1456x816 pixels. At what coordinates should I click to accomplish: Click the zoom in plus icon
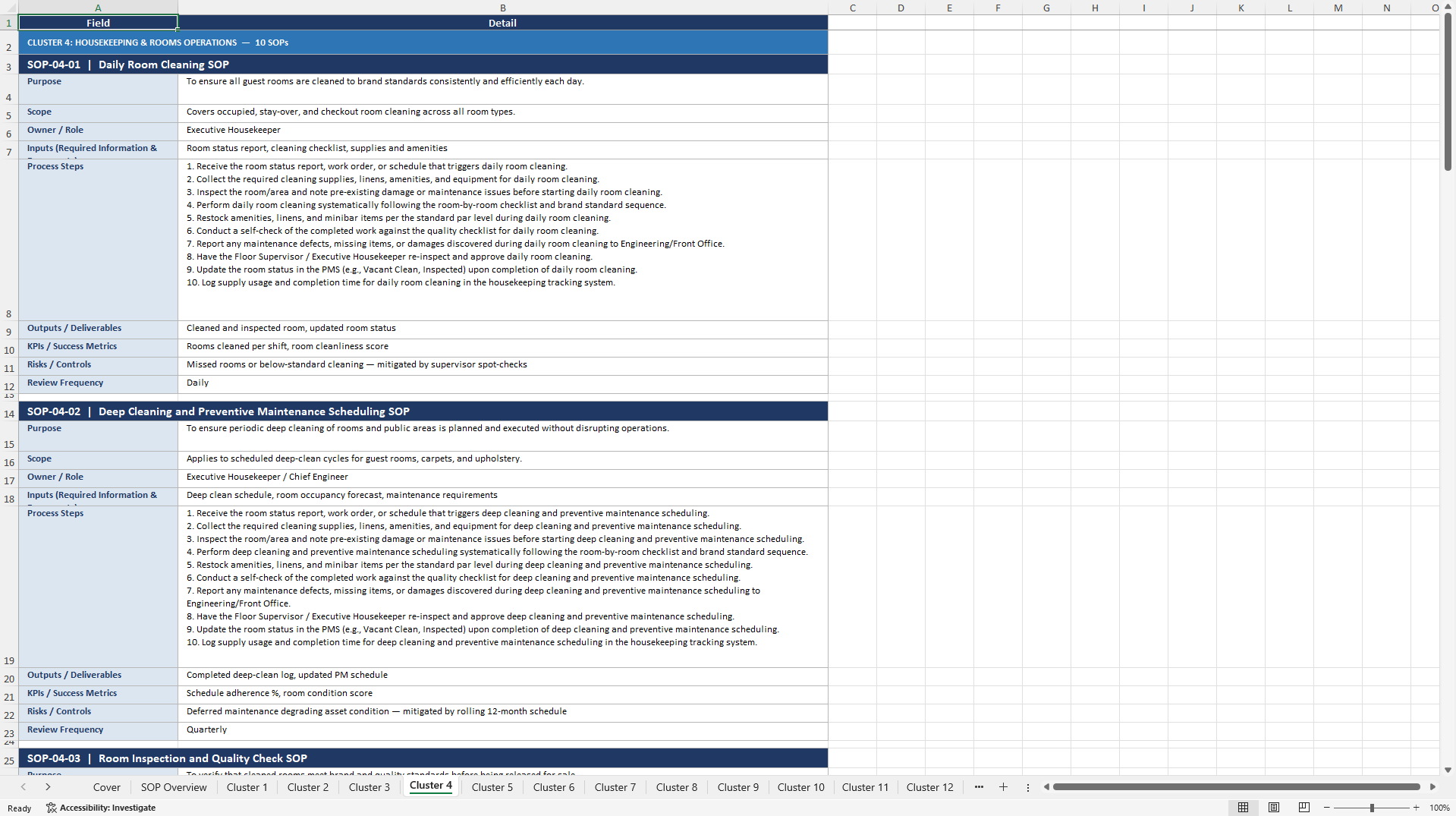pyautogui.click(x=1416, y=808)
